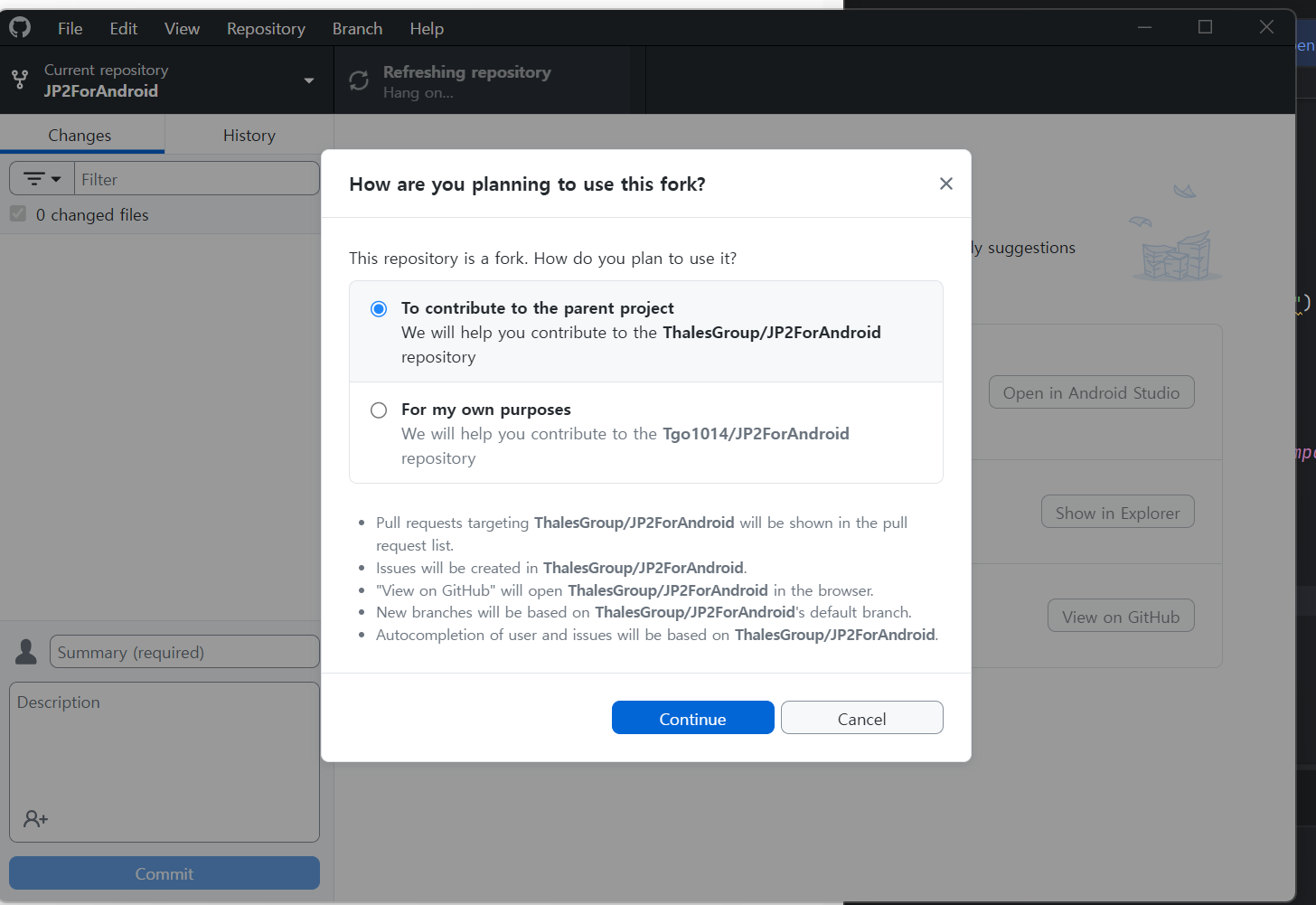This screenshot has width=1316, height=905.
Task: Click the Refreshing repository toolbar button
Action: pyautogui.click(x=483, y=80)
